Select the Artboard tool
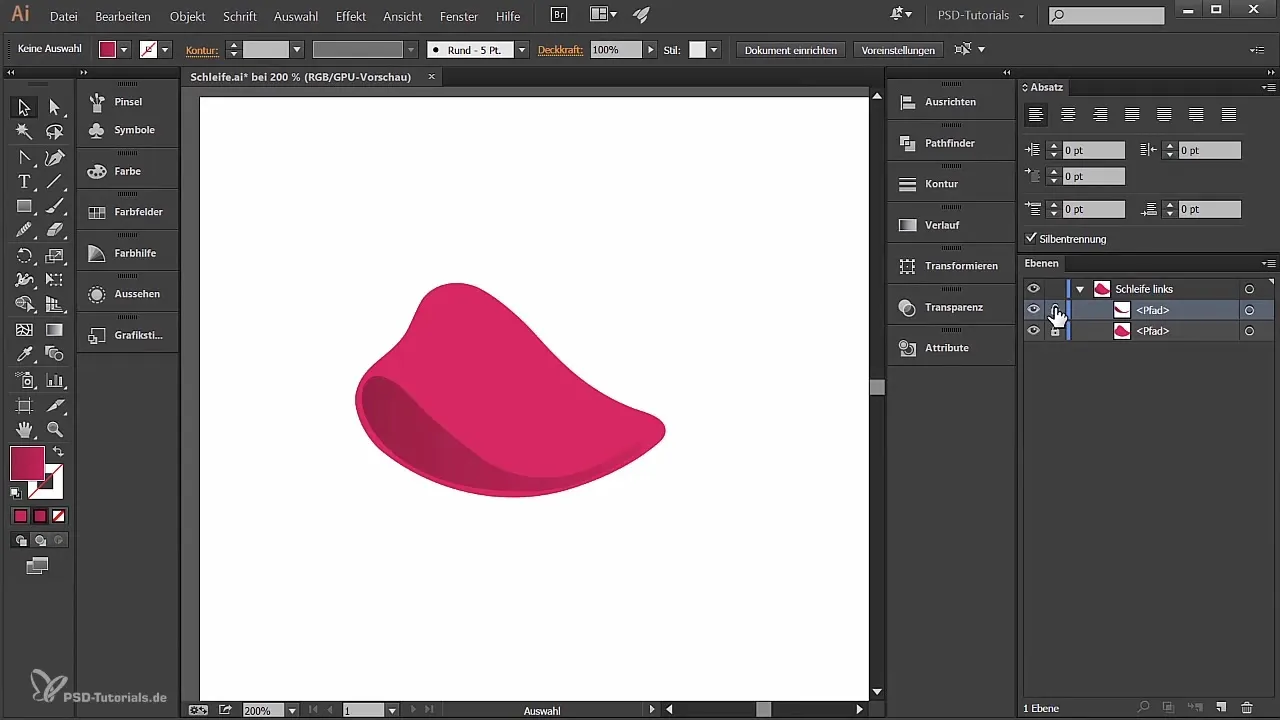This screenshot has width=1280, height=720. coord(24,405)
